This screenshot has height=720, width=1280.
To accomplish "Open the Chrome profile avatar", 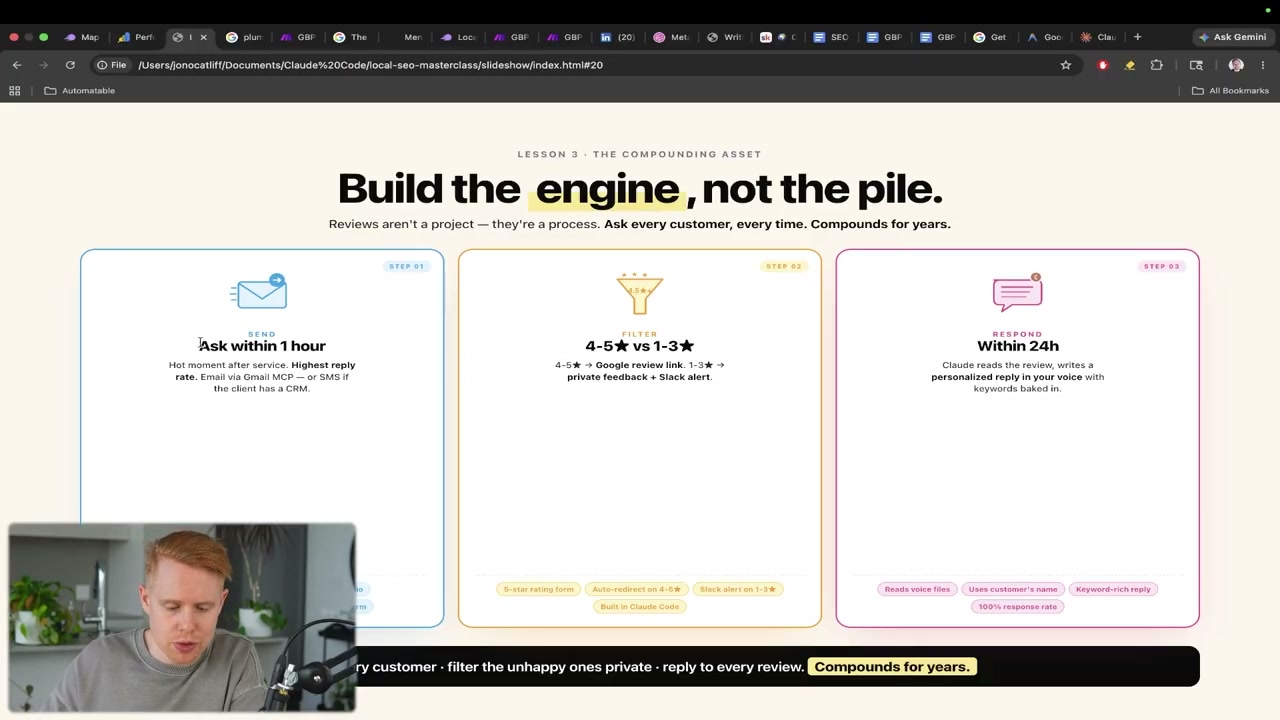I will coord(1236,65).
